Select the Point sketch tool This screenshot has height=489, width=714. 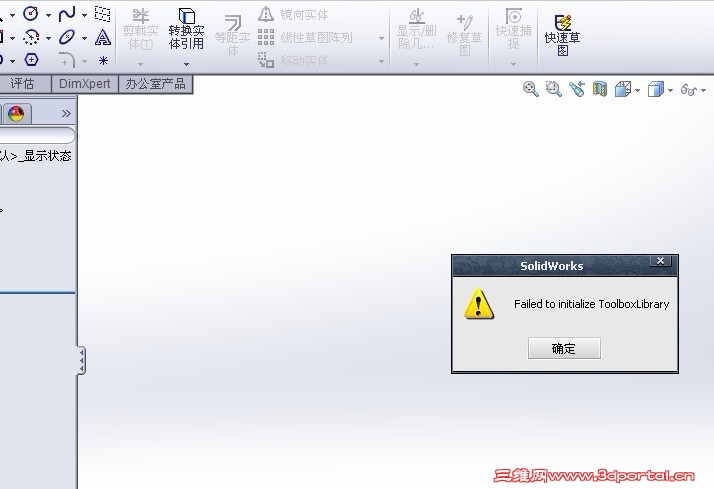point(103,60)
